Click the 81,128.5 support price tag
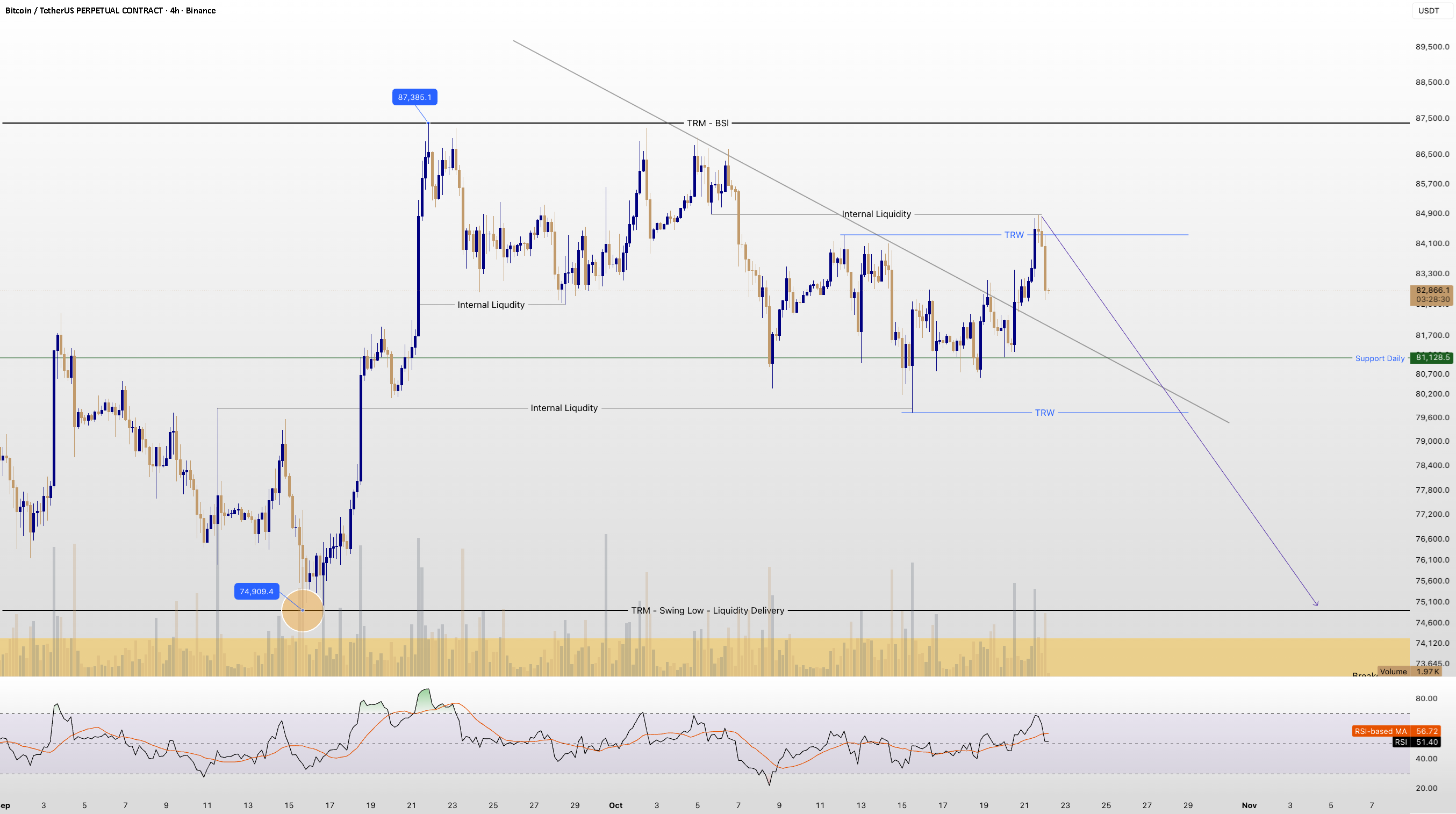 coord(1432,357)
